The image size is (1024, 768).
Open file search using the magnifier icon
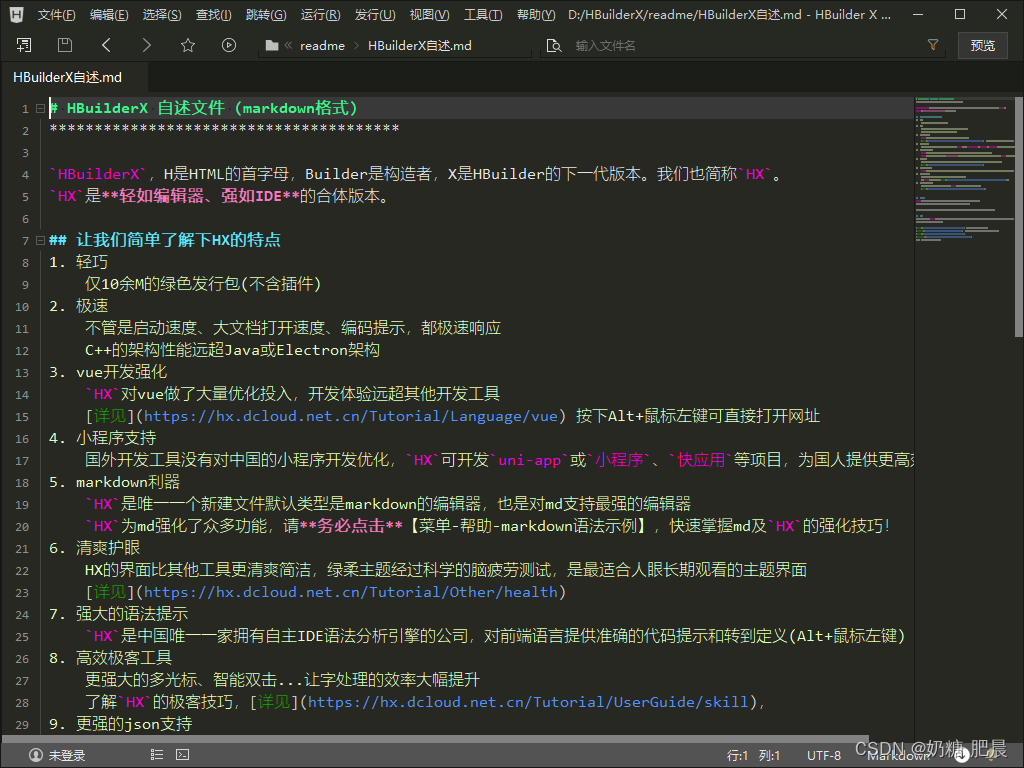553,45
